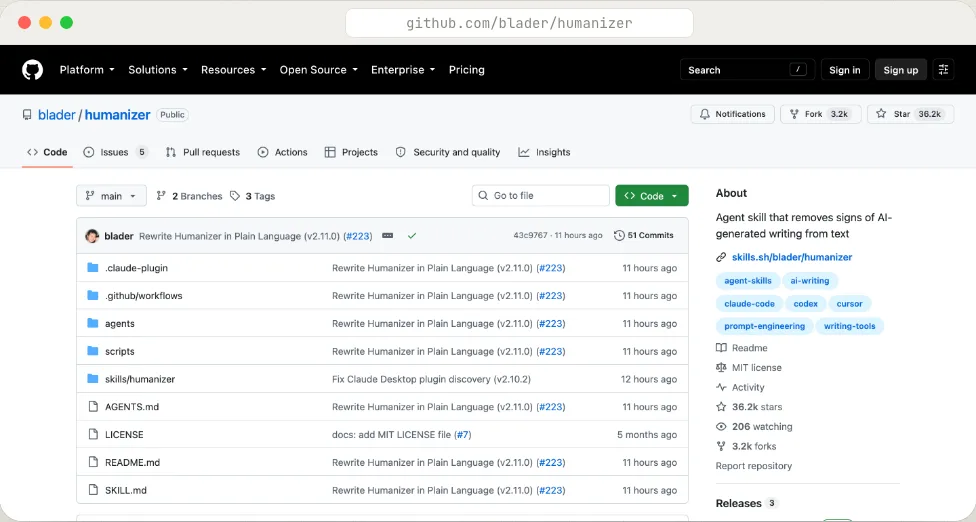Screen dimensions: 976x522
Task: Click the notifications bell icon
Action: [x=705, y=114]
